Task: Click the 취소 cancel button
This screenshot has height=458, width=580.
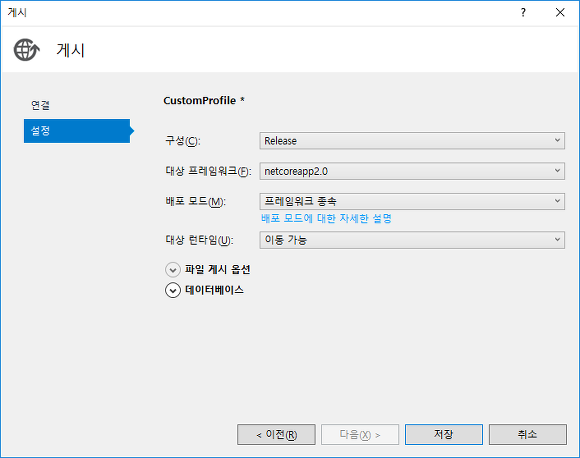Action: coord(527,434)
